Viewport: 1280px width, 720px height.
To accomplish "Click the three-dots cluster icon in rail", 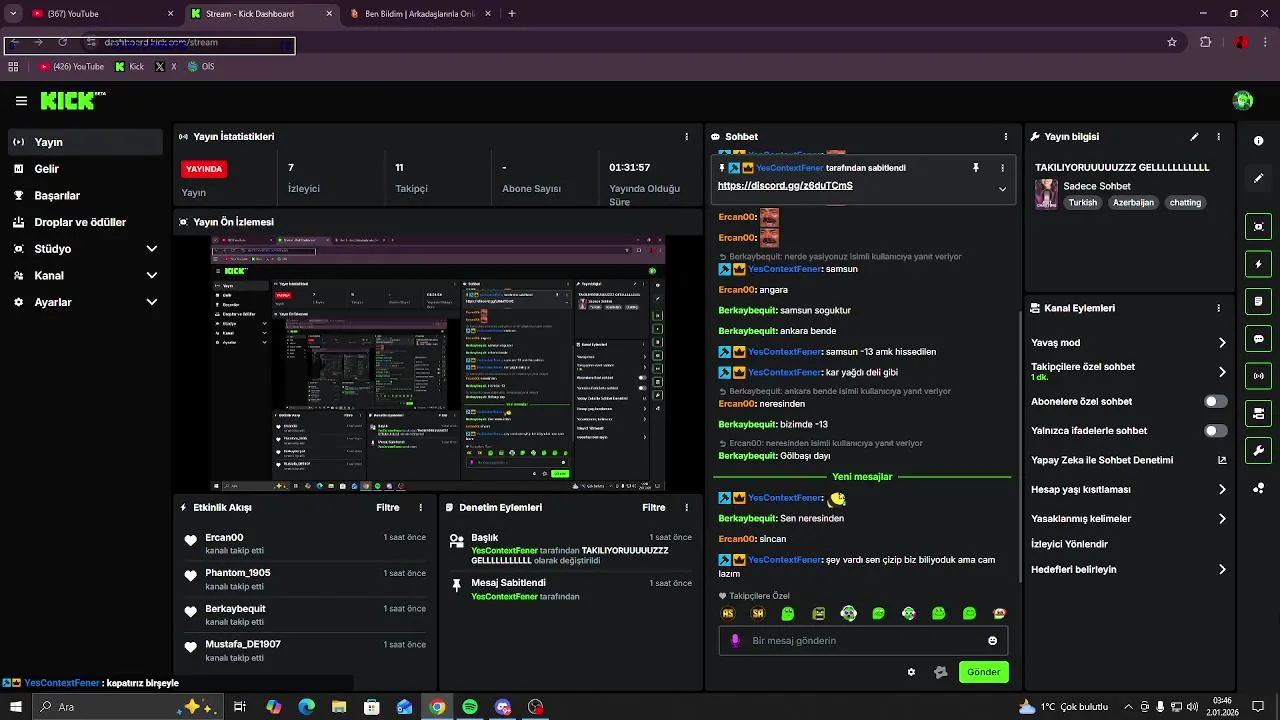I will pos(1259,488).
